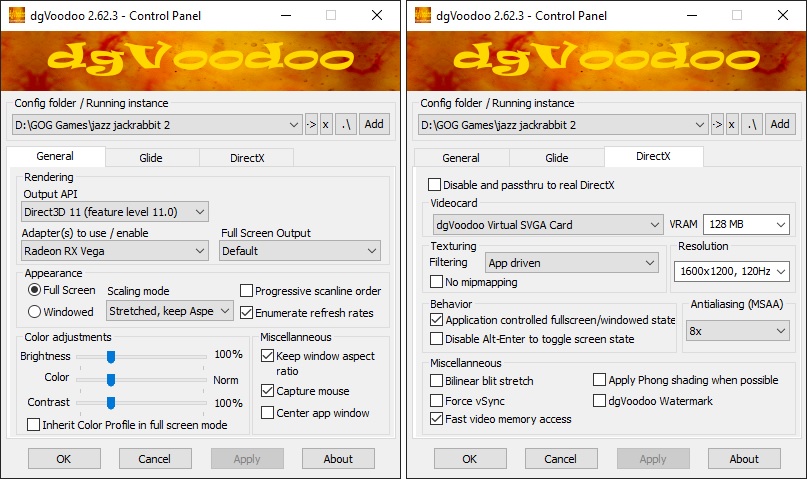The width and height of the screenshot is (810, 482).
Task: Click the '.\' folder button in the left window
Action: click(346, 125)
